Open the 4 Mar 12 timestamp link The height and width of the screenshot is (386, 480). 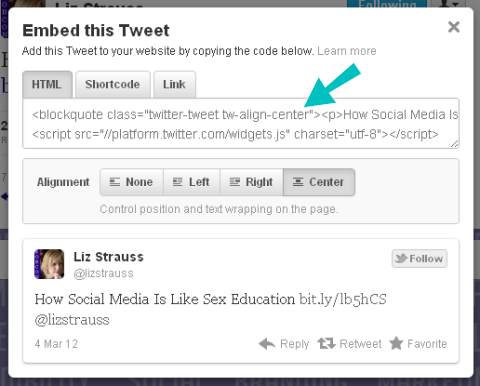(x=56, y=344)
